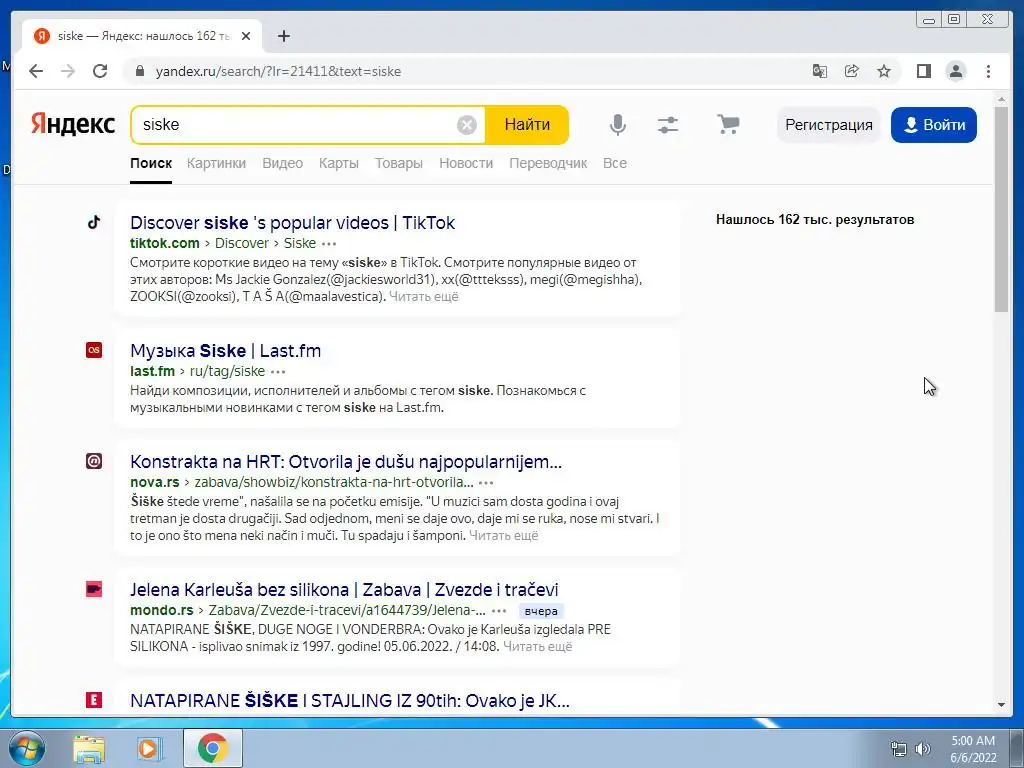This screenshot has width=1024, height=768.
Task: Open Переводчик tab
Action: pos(549,163)
